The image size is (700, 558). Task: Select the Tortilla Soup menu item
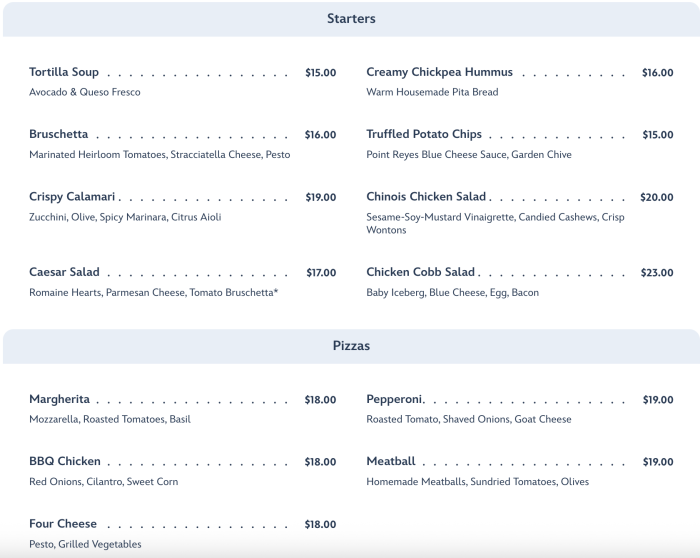tap(64, 72)
